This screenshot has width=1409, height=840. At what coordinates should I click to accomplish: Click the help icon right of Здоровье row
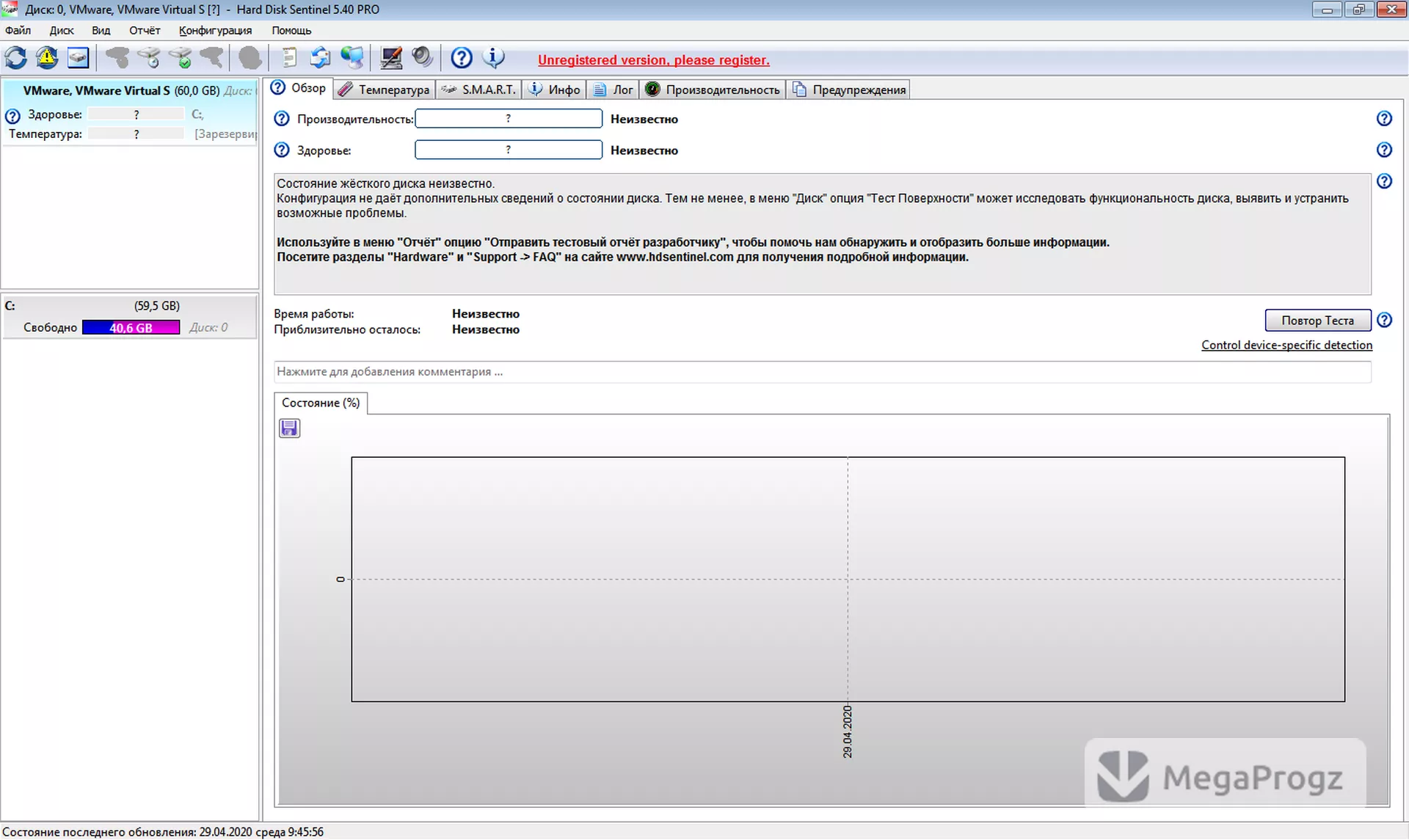[x=1384, y=150]
